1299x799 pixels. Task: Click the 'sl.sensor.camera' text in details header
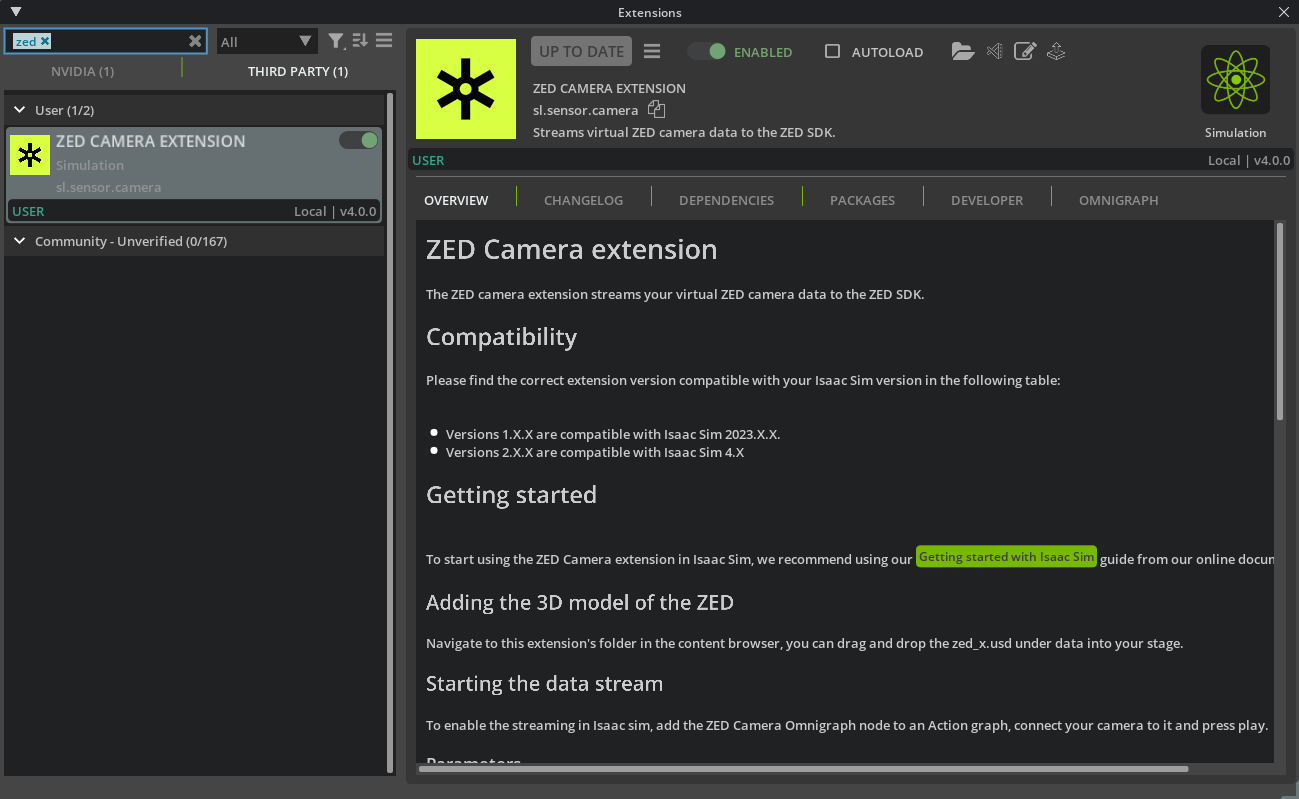coord(586,110)
